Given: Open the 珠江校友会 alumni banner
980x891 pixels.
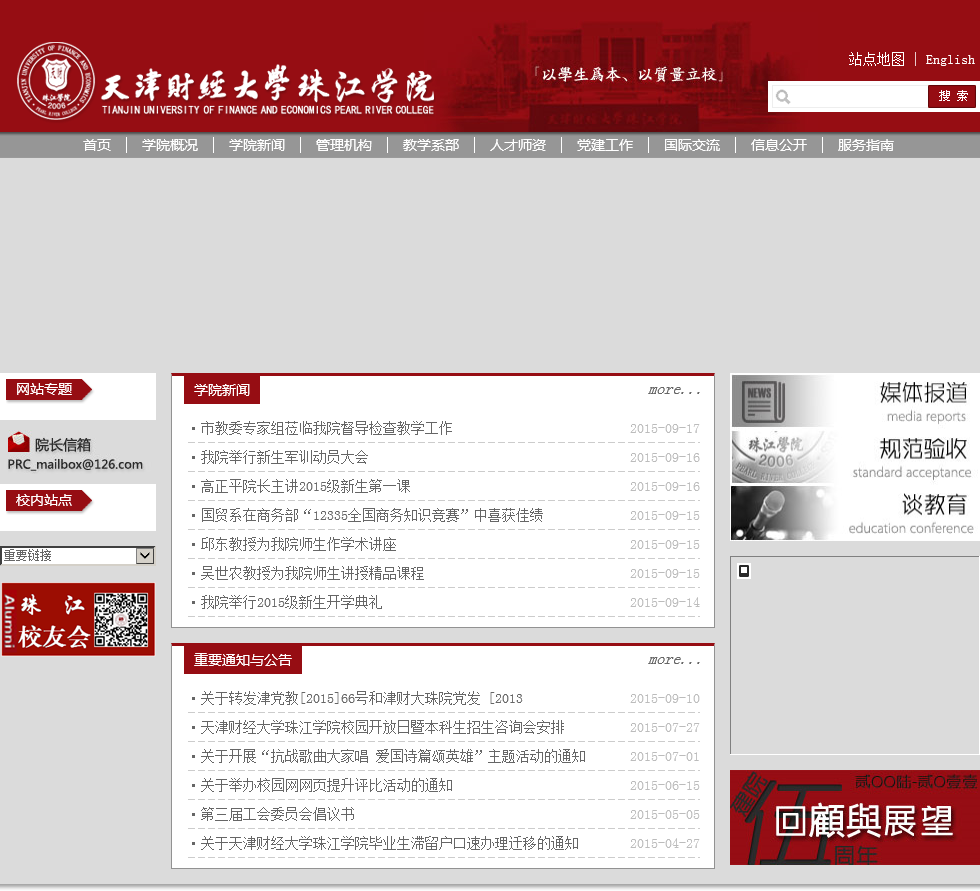Looking at the screenshot, I should (78, 620).
